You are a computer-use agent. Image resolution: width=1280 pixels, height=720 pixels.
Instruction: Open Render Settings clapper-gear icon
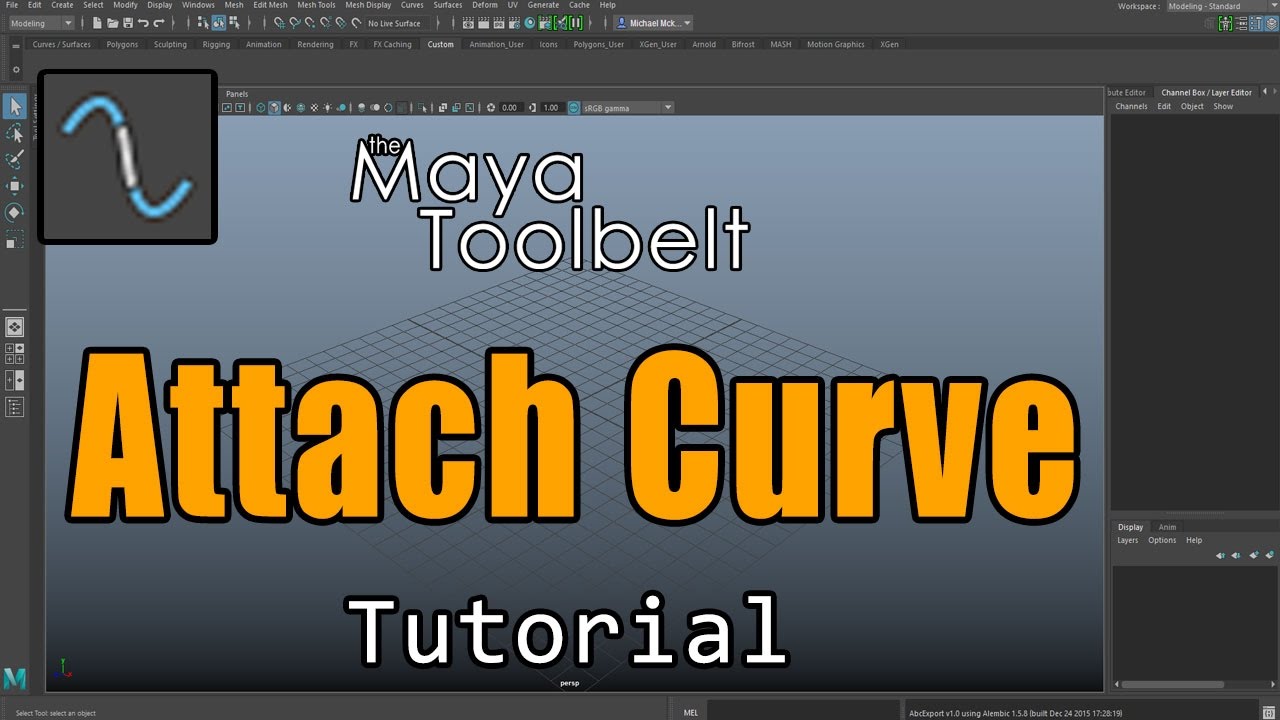514,23
